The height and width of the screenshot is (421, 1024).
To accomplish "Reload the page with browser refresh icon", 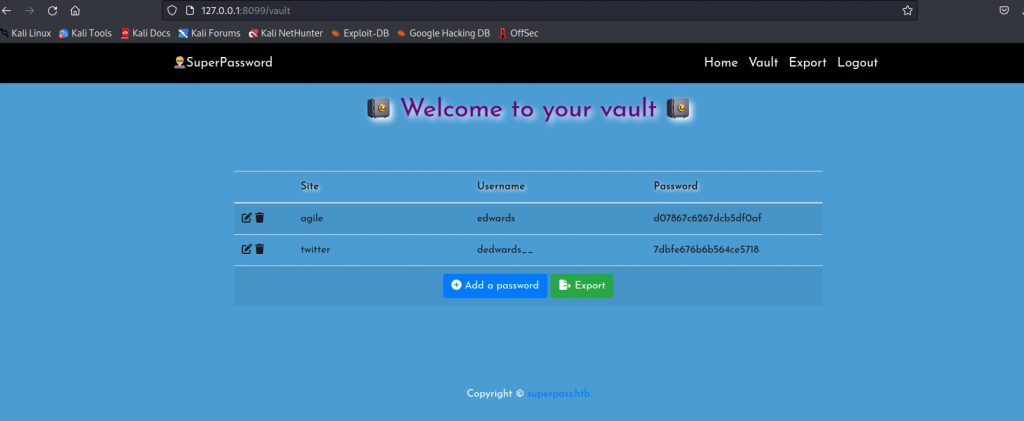I will [52, 10].
